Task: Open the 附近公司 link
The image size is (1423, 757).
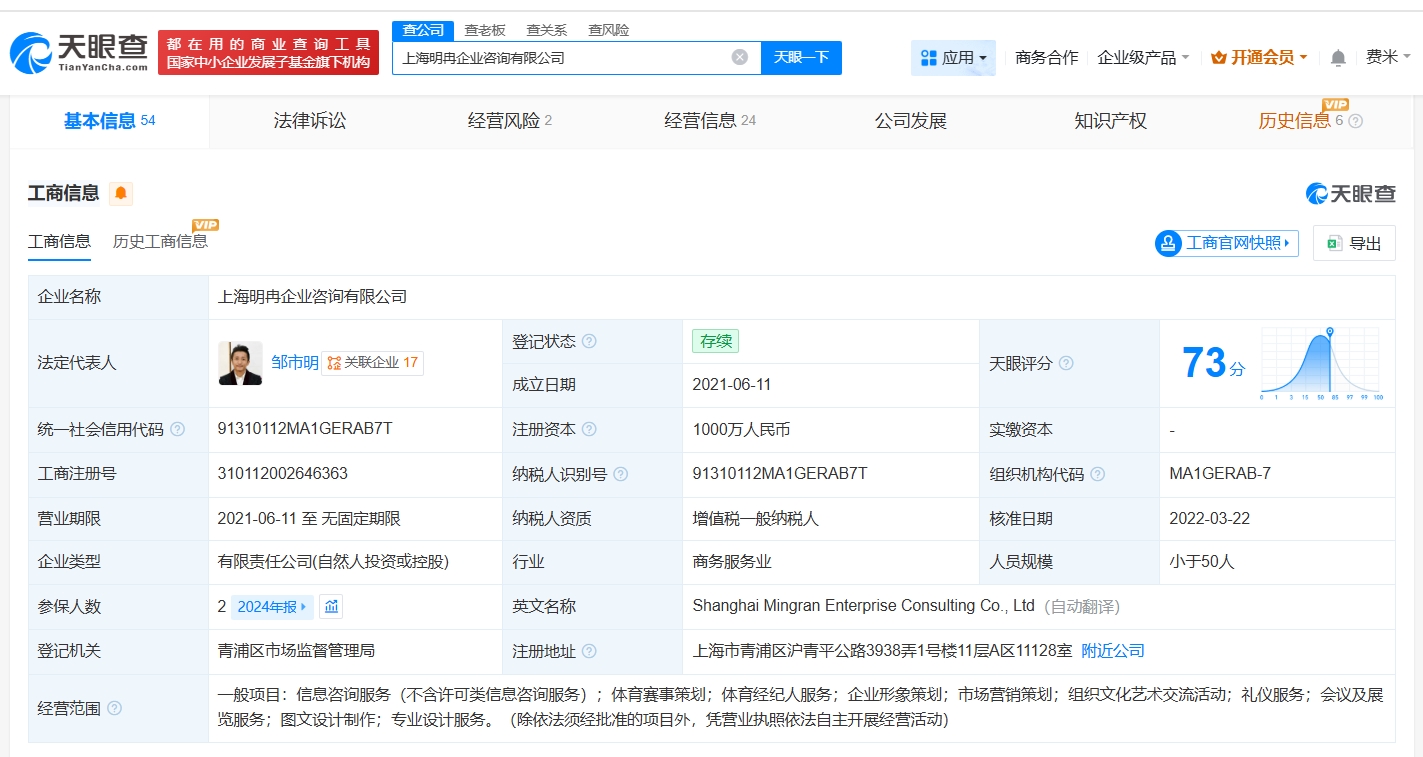Action: (x=1113, y=650)
